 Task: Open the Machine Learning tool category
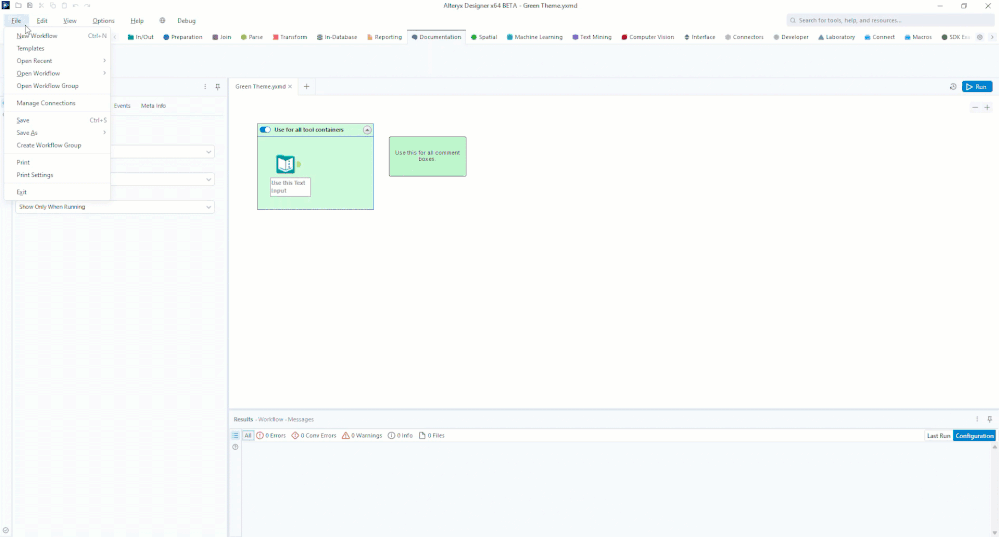(535, 37)
